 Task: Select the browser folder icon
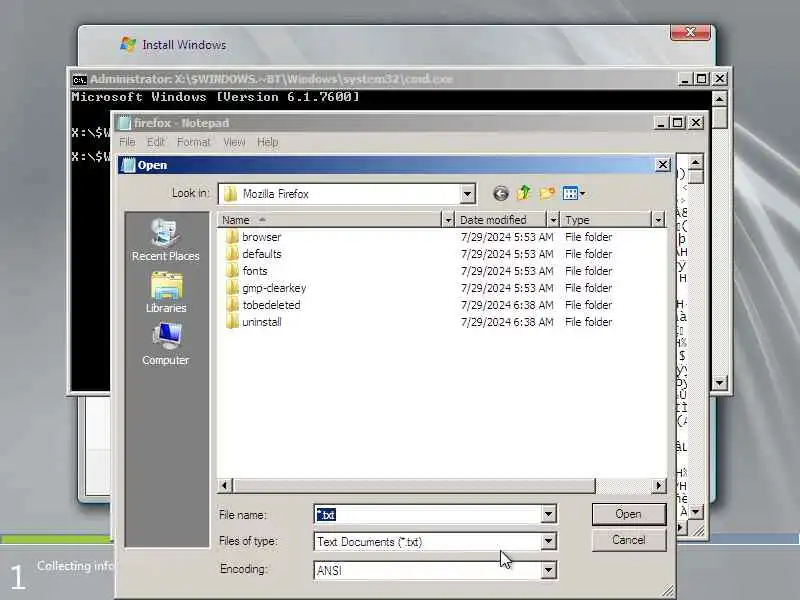(x=232, y=237)
